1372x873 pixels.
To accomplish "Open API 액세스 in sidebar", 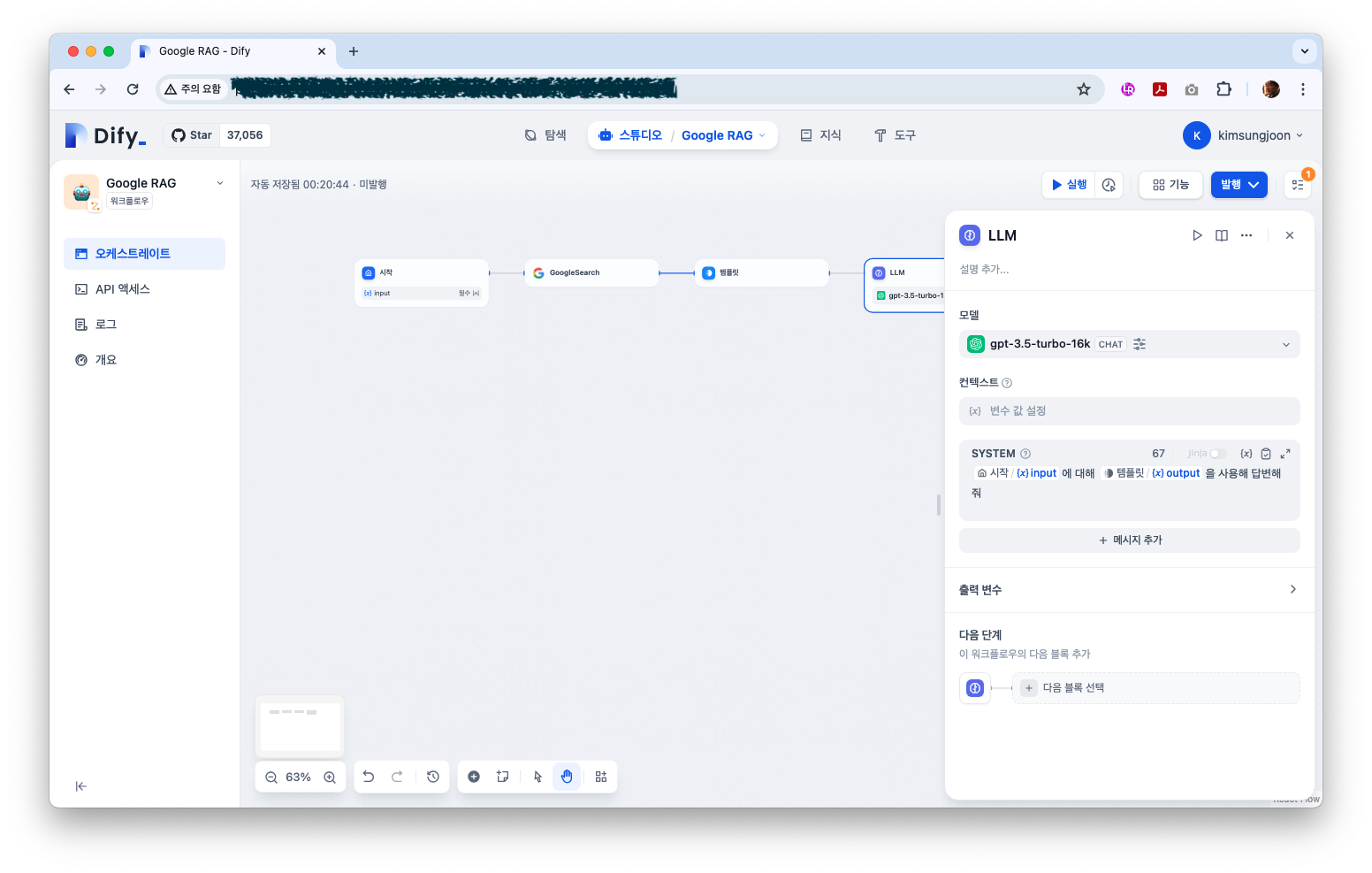I will [144, 289].
